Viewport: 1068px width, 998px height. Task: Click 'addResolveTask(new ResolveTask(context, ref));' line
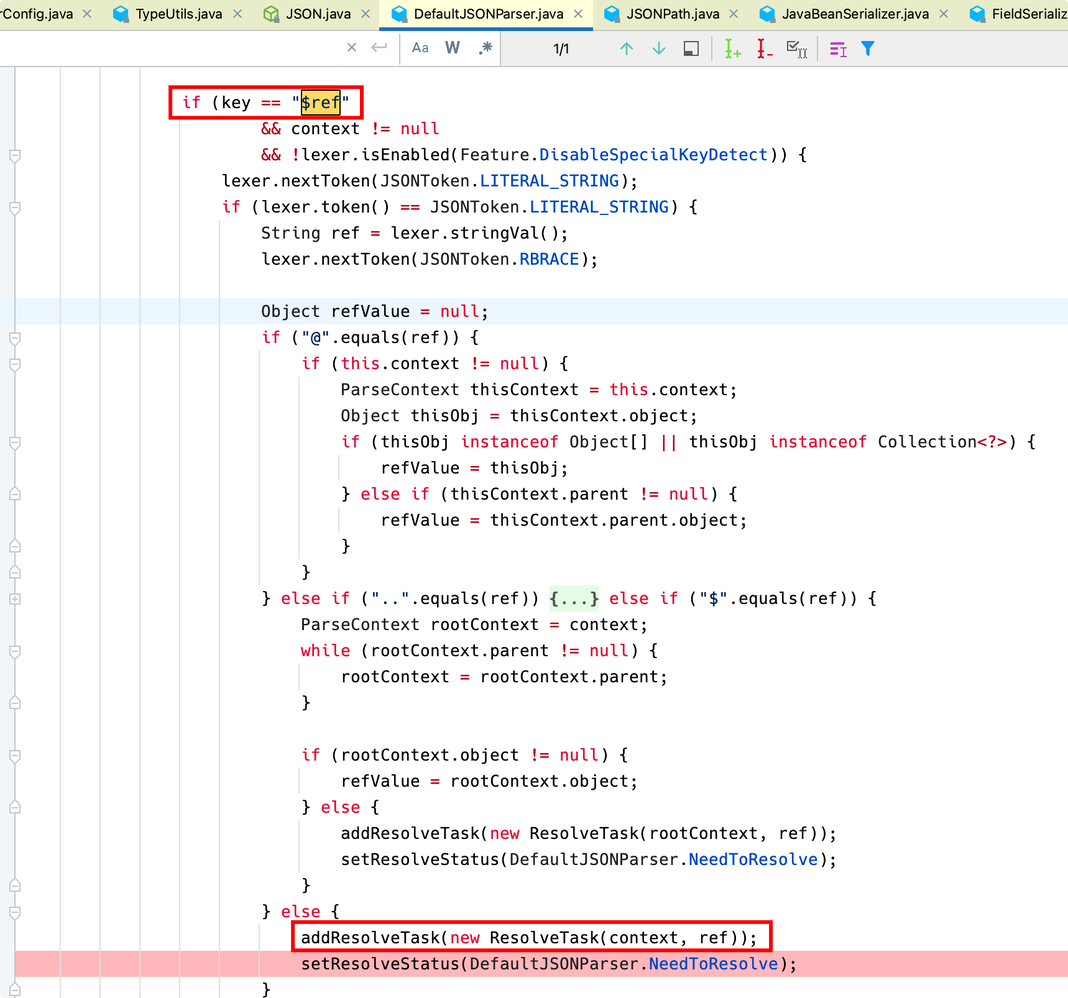pyautogui.click(x=529, y=938)
